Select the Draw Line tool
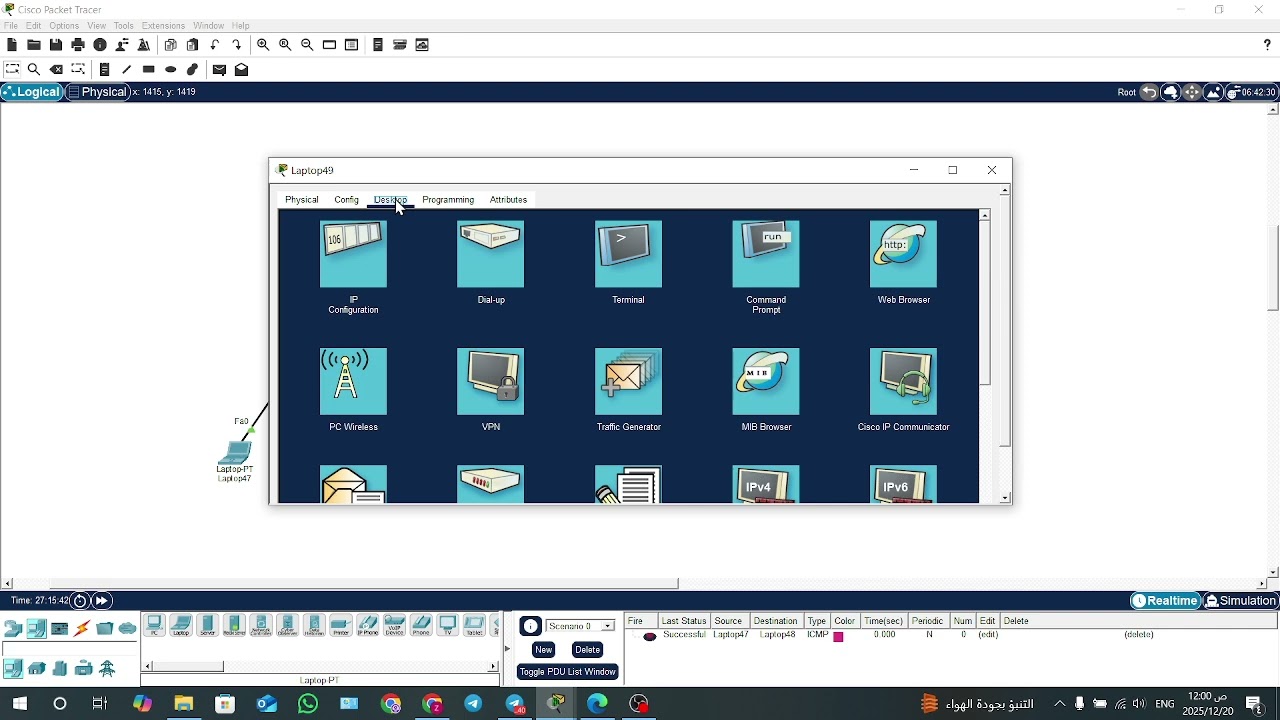 [127, 70]
